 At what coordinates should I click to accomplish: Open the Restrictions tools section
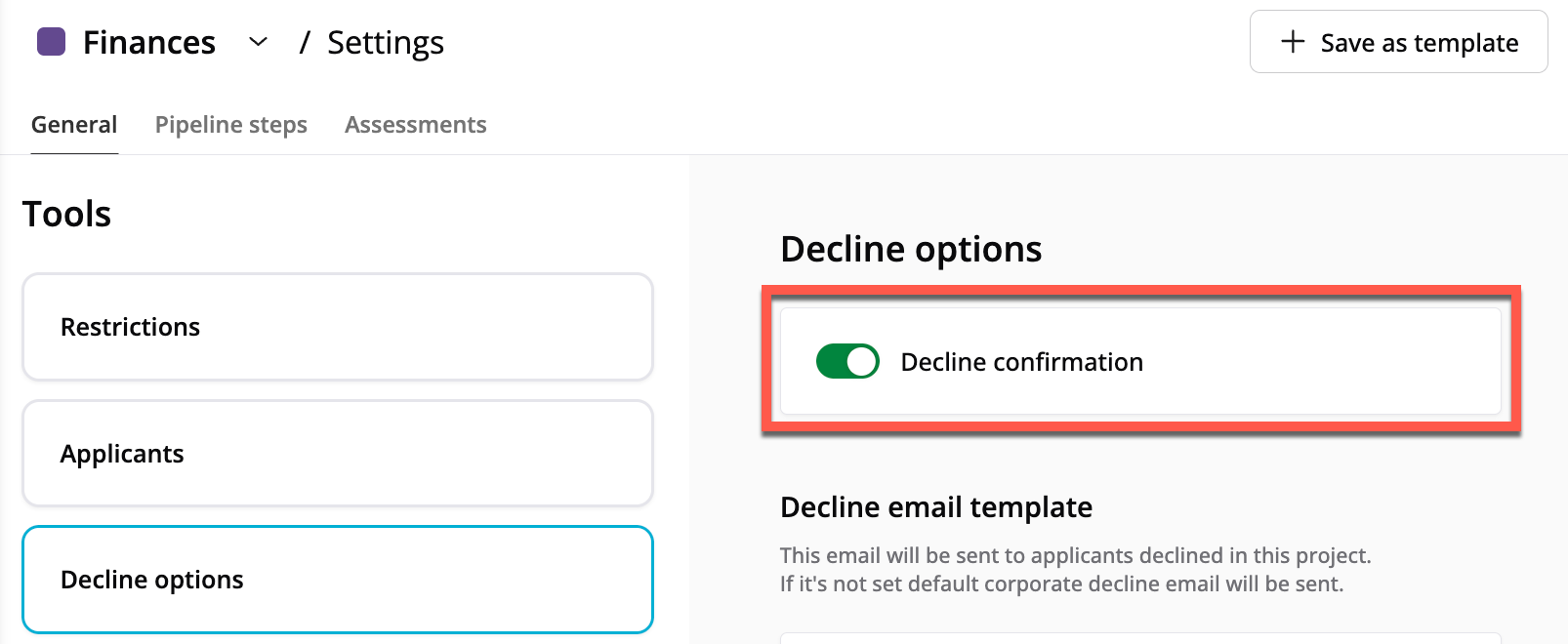(x=337, y=327)
